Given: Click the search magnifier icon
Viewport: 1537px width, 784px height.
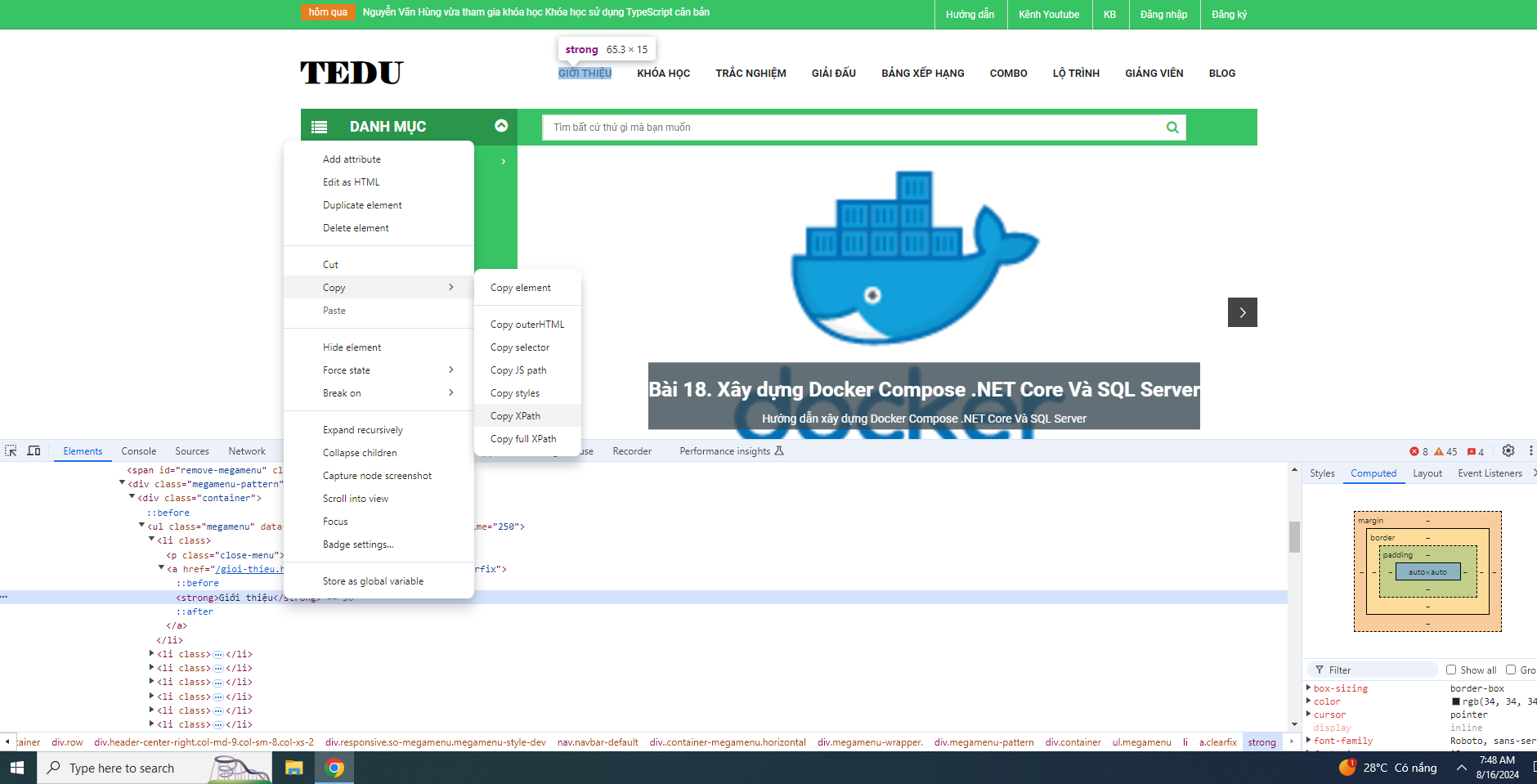Looking at the screenshot, I should [x=1172, y=128].
